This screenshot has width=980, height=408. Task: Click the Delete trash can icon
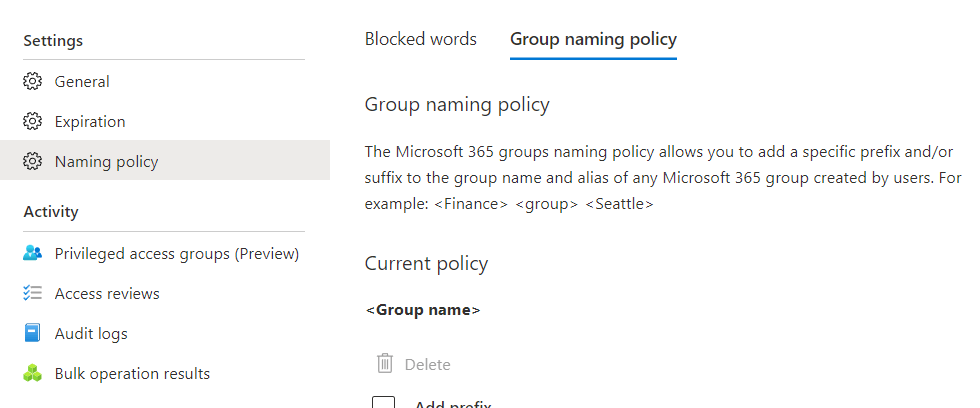384,363
